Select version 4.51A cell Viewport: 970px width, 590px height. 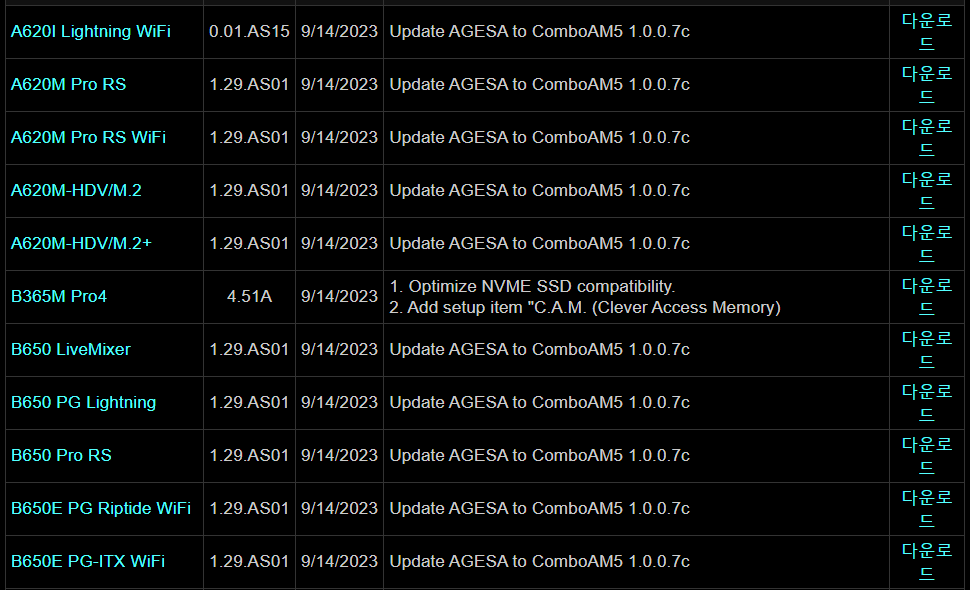tap(249, 297)
